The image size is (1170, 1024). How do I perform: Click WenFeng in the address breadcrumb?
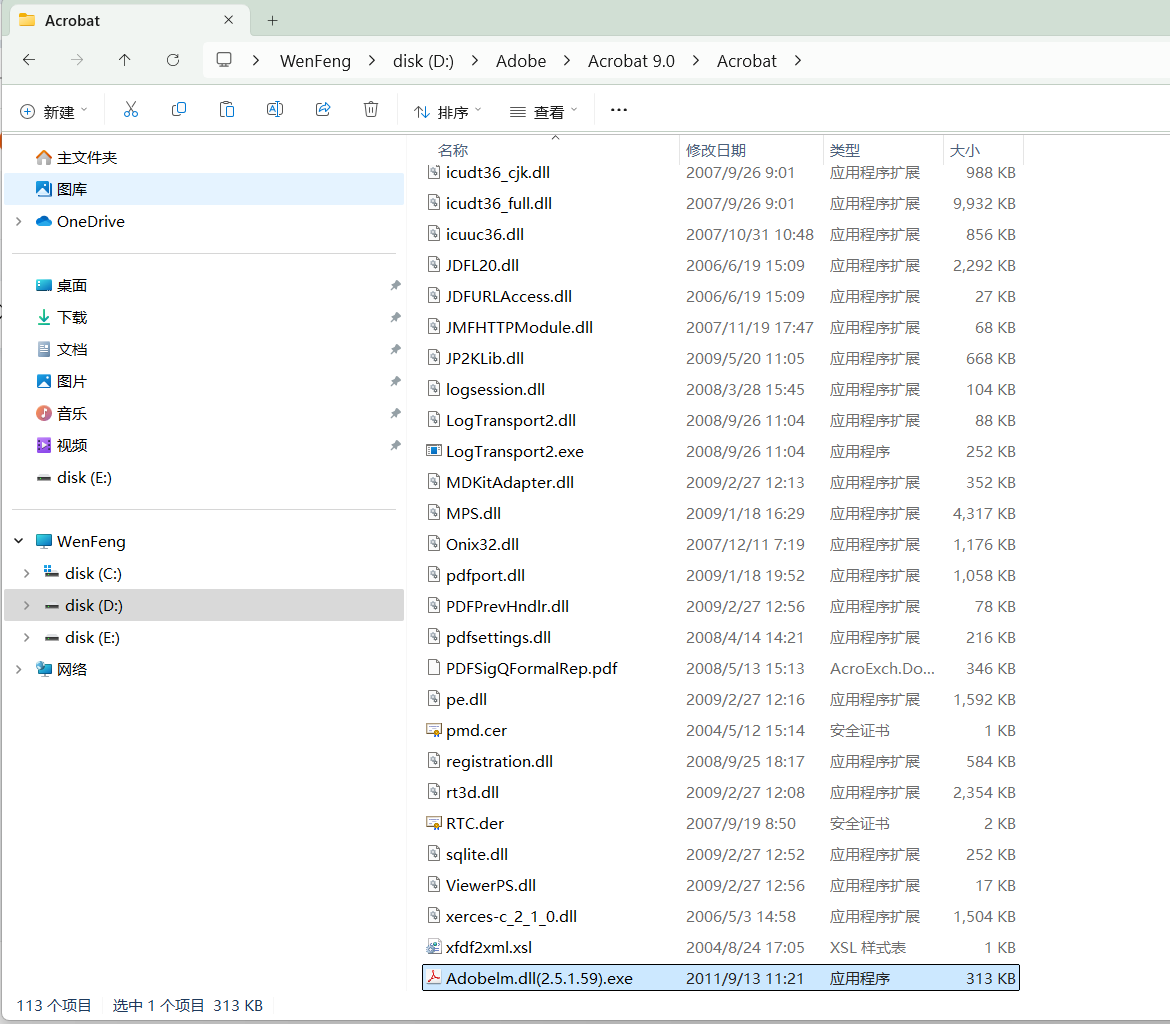(316, 61)
